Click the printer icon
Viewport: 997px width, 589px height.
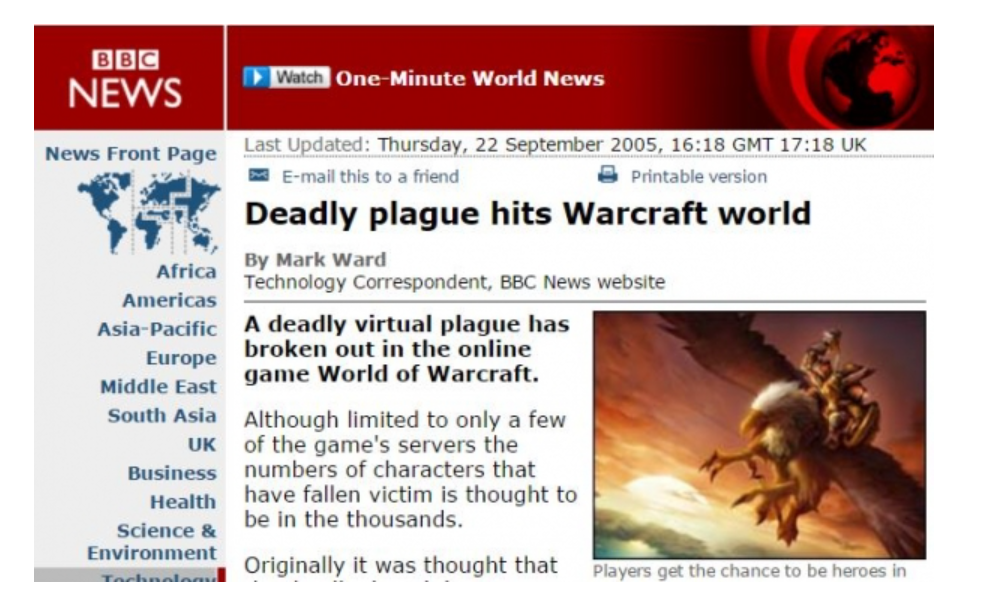pyautogui.click(x=608, y=174)
